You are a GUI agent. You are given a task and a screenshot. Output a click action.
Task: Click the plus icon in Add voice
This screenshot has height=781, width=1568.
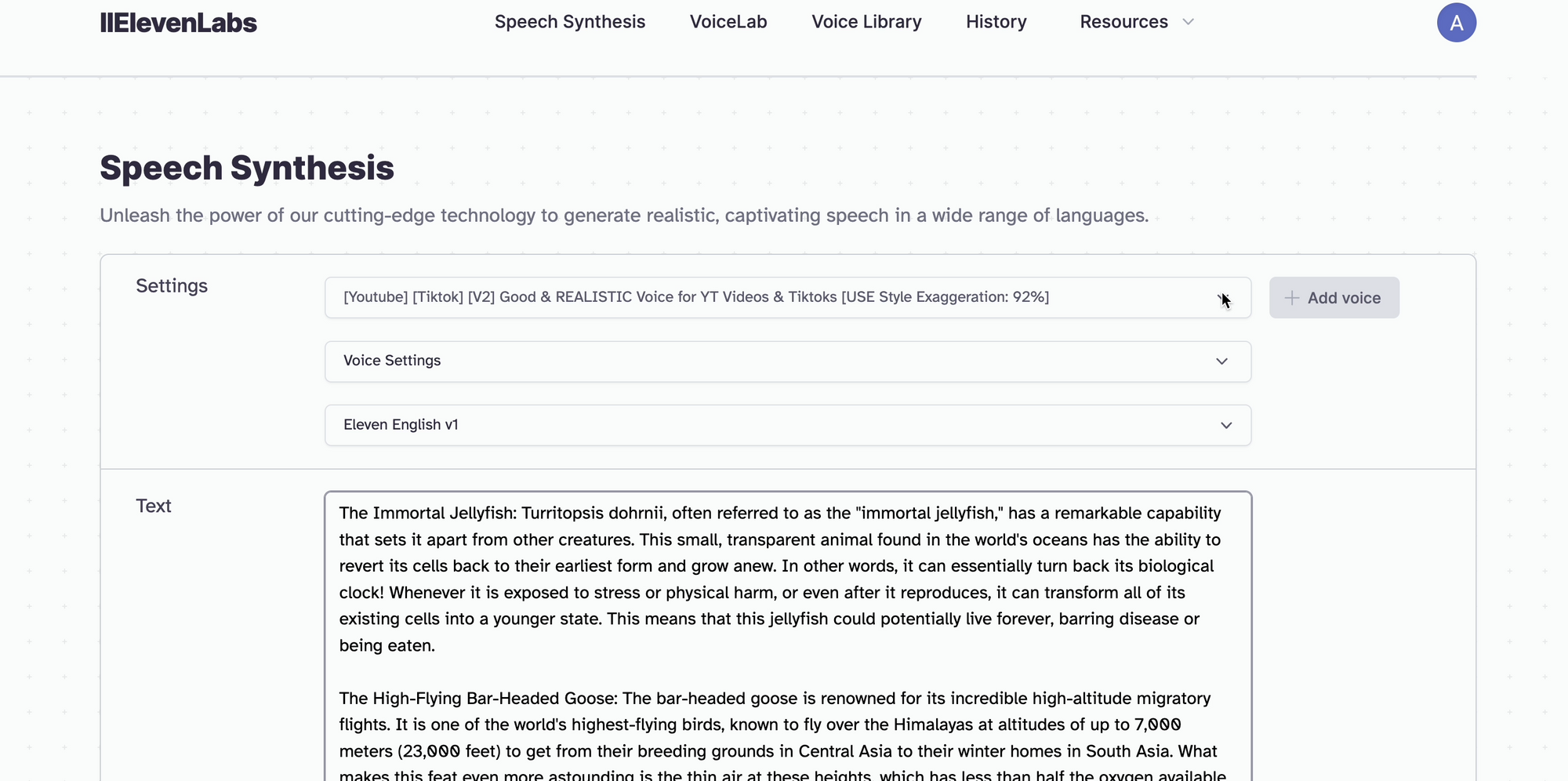point(1291,298)
